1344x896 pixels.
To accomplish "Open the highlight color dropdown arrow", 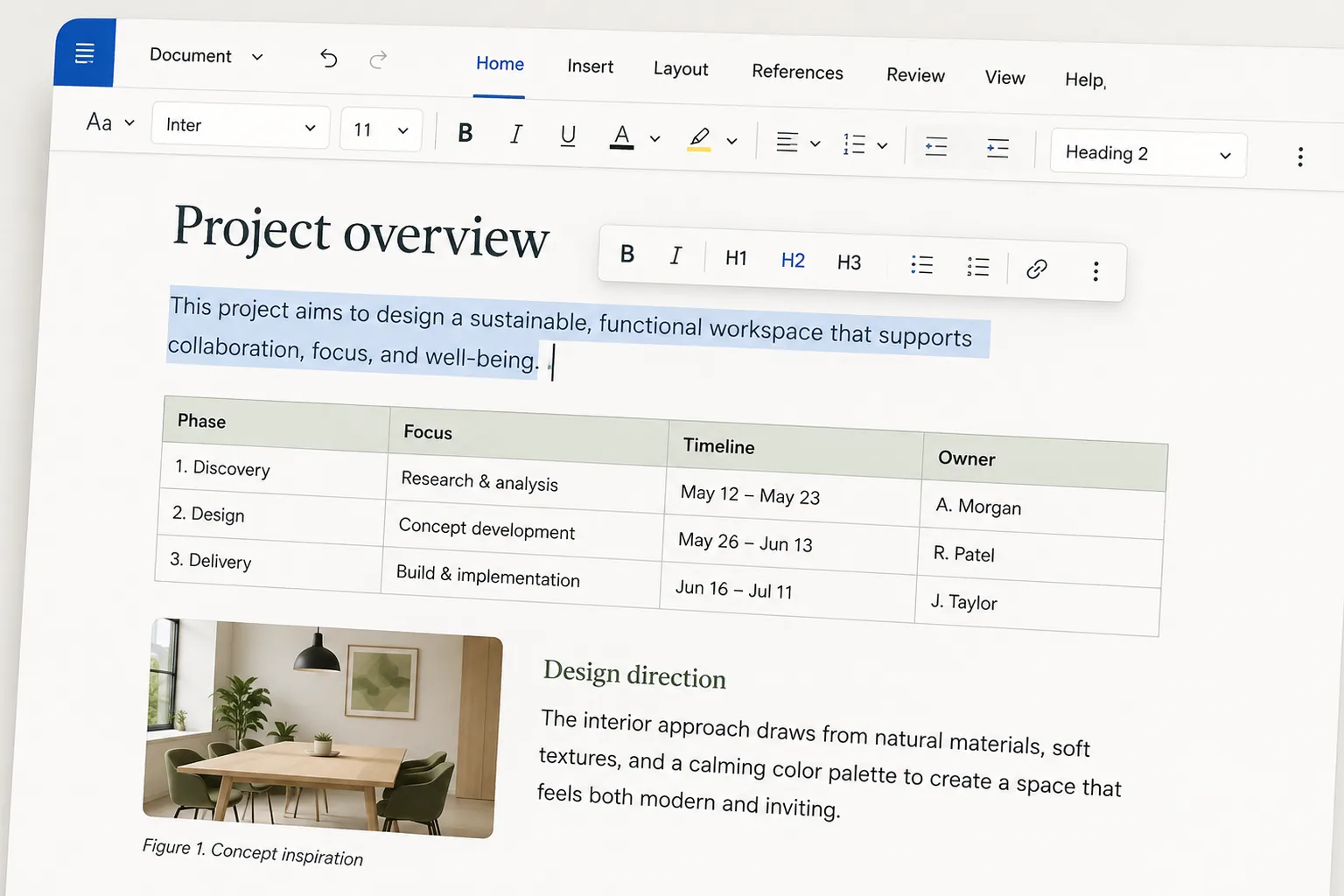I will (x=731, y=141).
